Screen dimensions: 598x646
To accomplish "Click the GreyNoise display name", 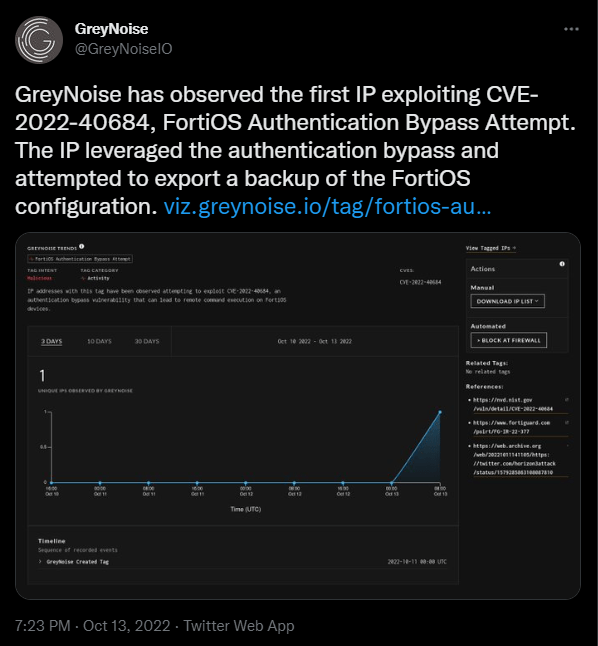I will [111, 29].
